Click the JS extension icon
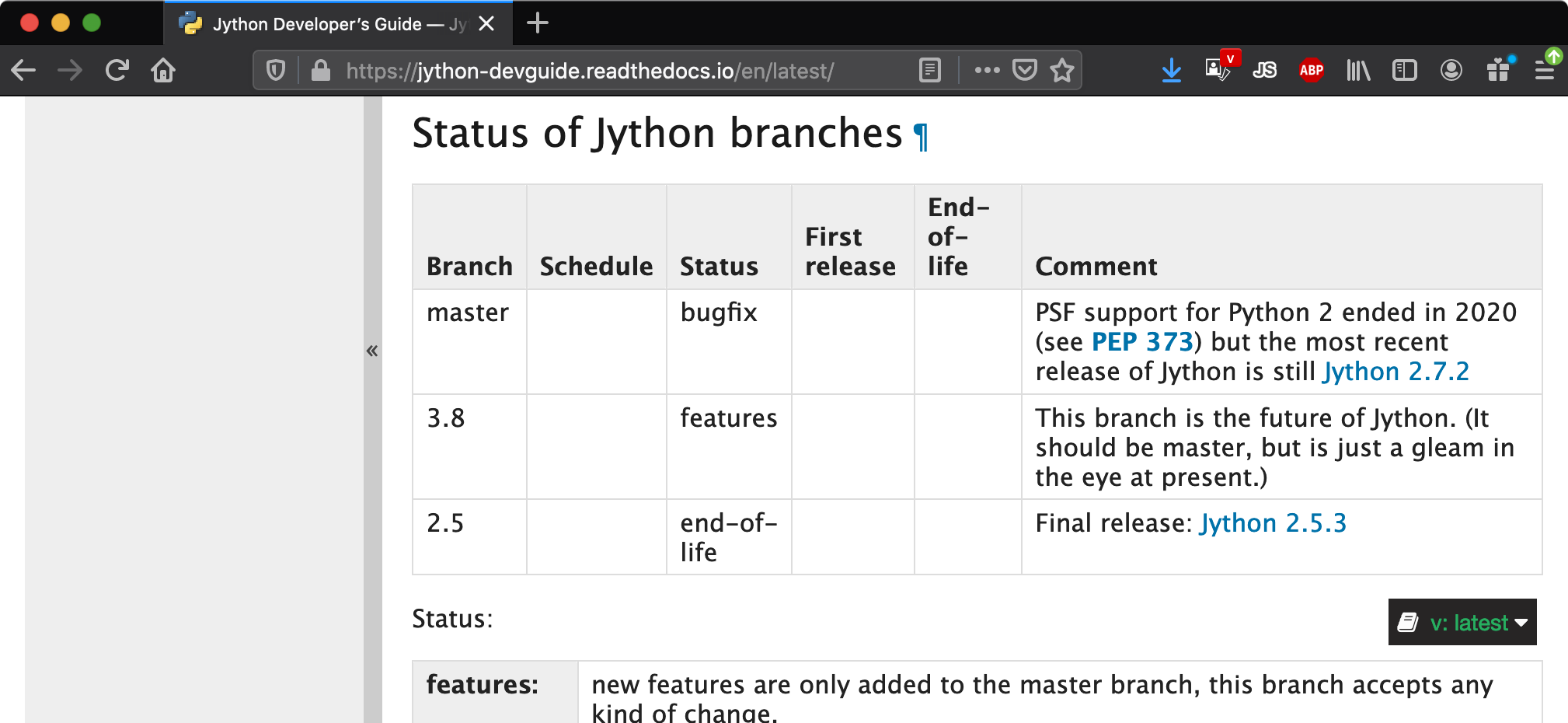 pos(1264,71)
